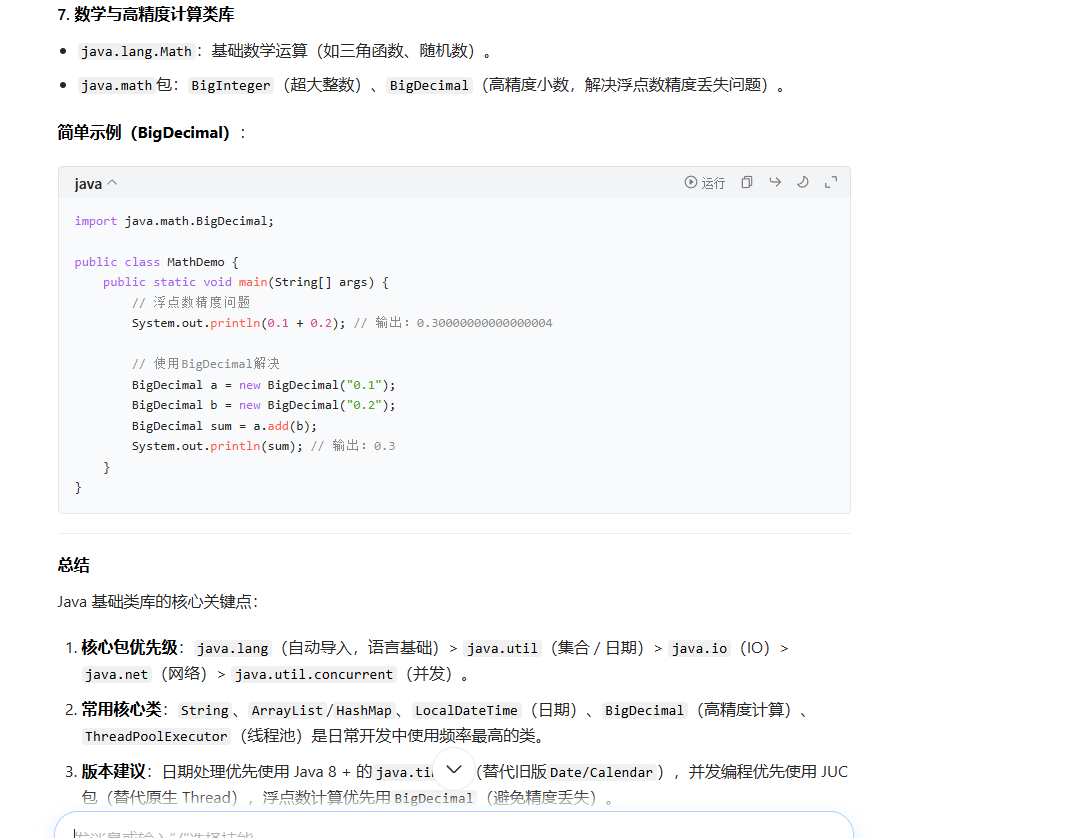Toggle word wrap icon in code header
This screenshot has width=1087, height=838.
(775, 182)
